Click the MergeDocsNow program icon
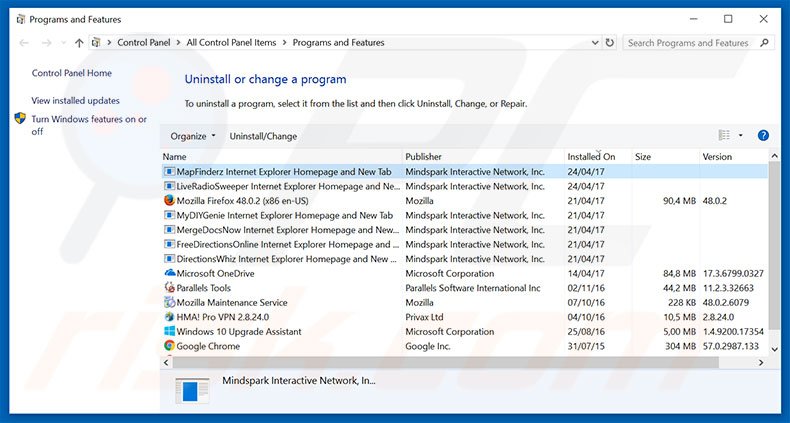The height and width of the screenshot is (423, 790). [x=169, y=230]
